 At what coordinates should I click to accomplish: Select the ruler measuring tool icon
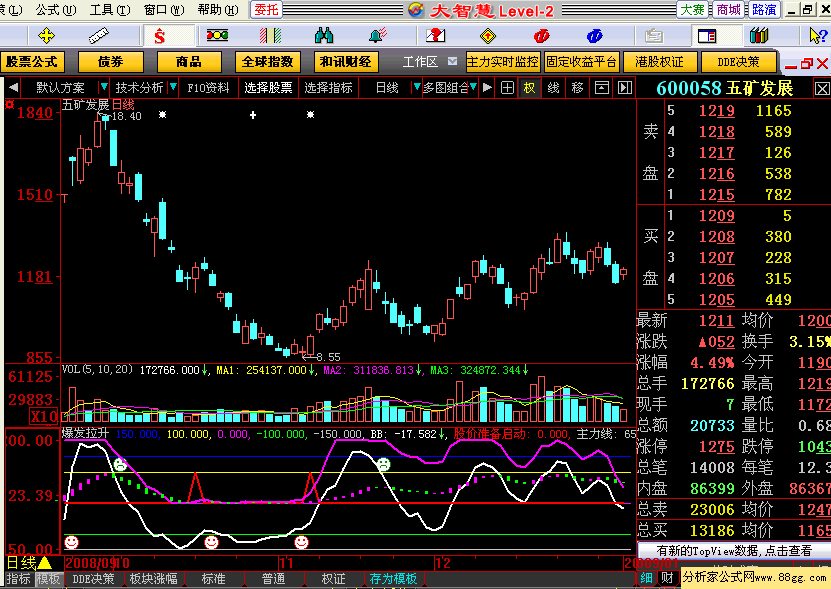pyautogui.click(x=99, y=36)
